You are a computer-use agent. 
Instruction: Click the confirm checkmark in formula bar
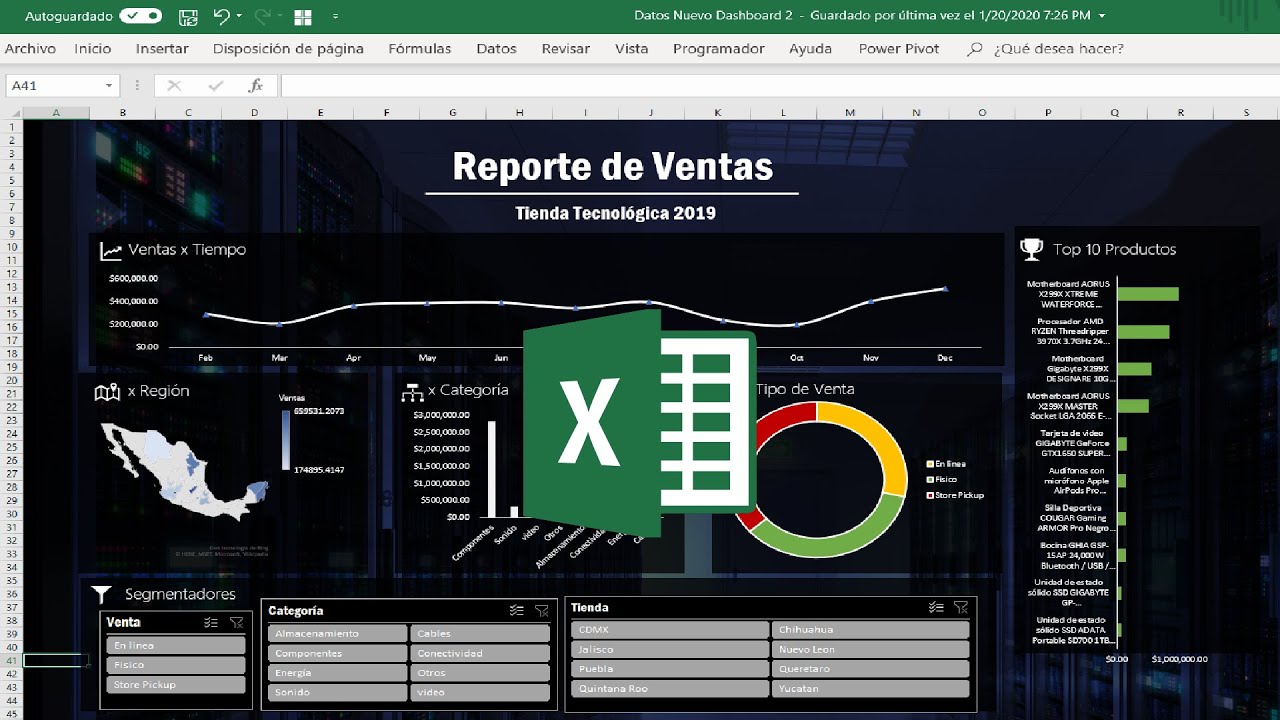(215, 86)
